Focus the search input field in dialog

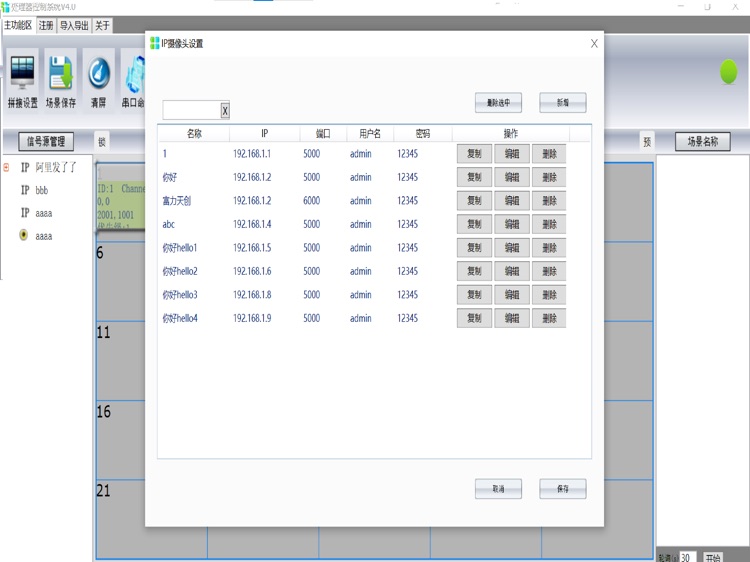click(x=191, y=110)
